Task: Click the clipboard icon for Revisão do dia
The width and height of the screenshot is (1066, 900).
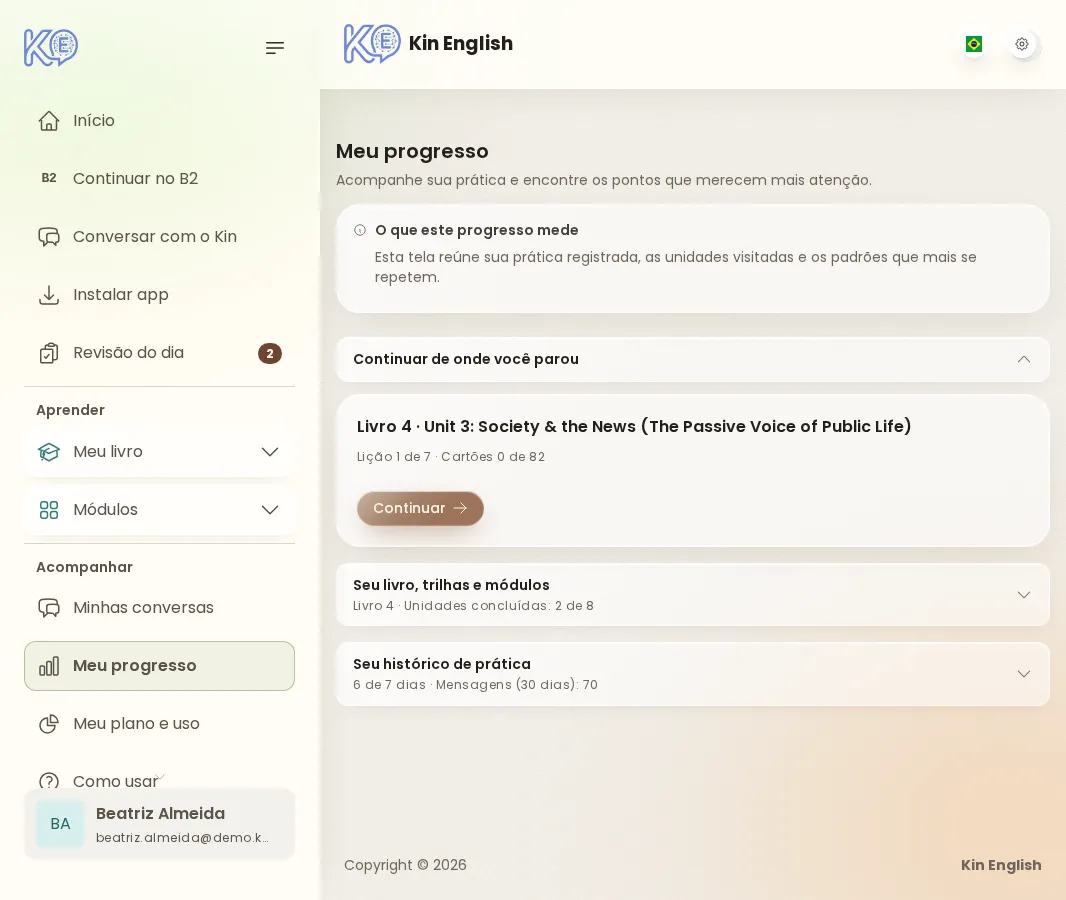Action: pos(49,353)
